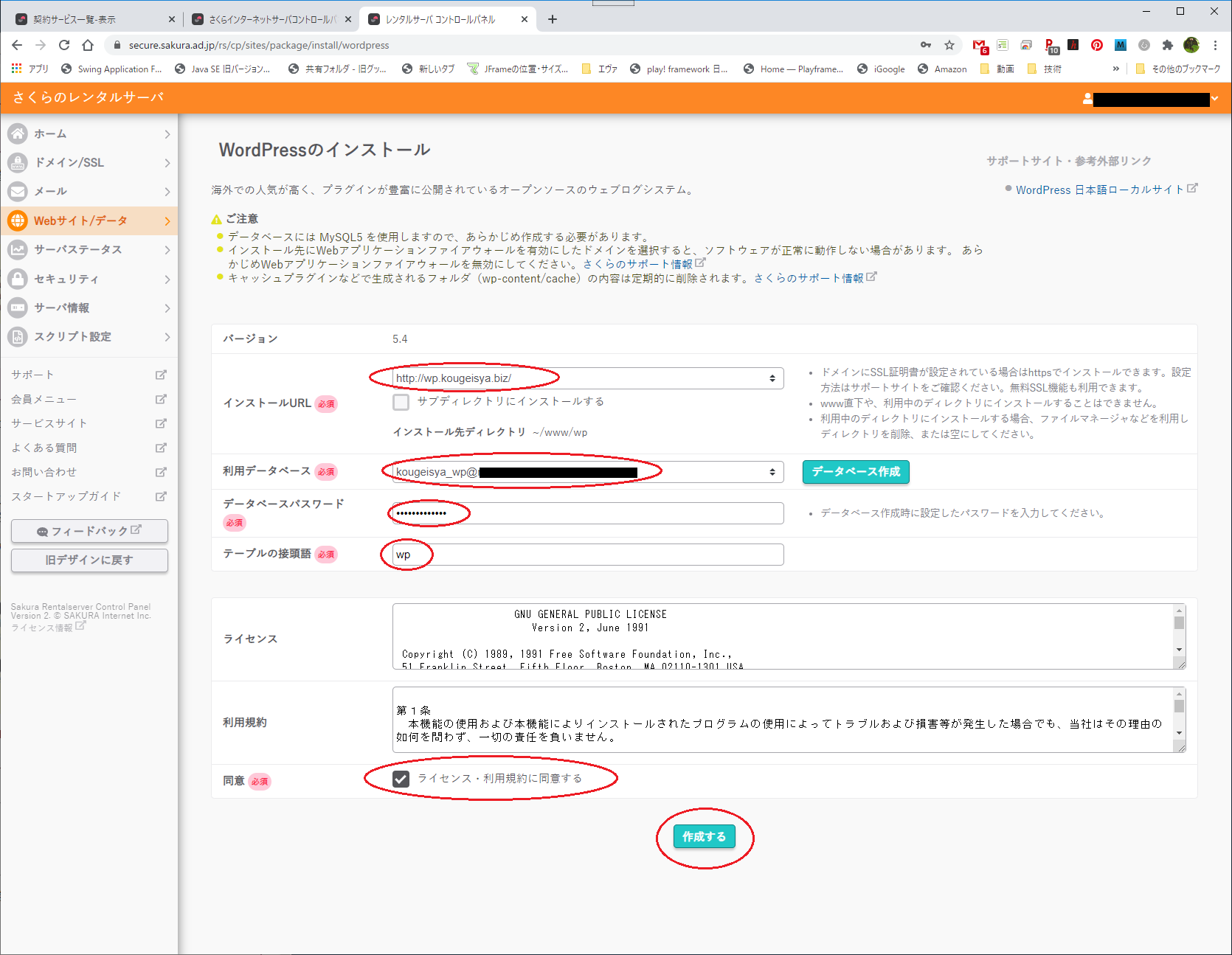
Task: Open the インストールURL dropdown
Action: [588, 378]
